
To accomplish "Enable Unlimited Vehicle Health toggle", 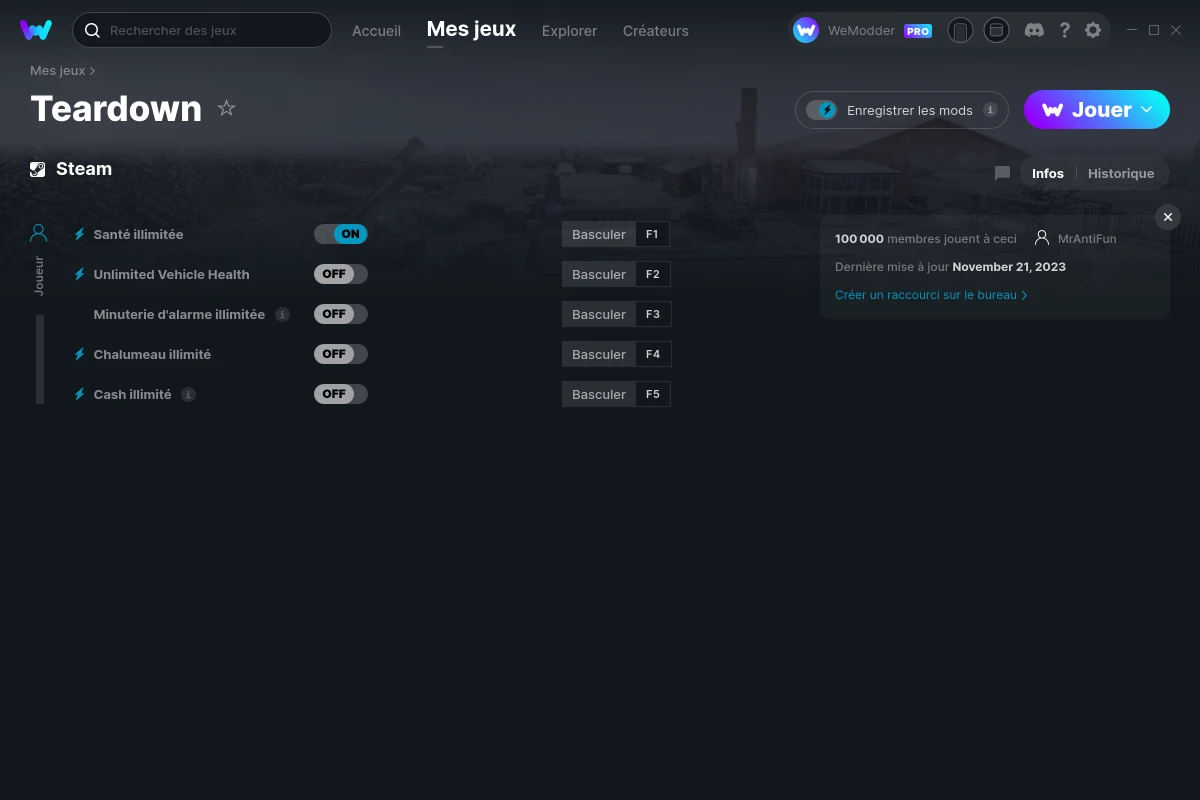I will coord(341,274).
